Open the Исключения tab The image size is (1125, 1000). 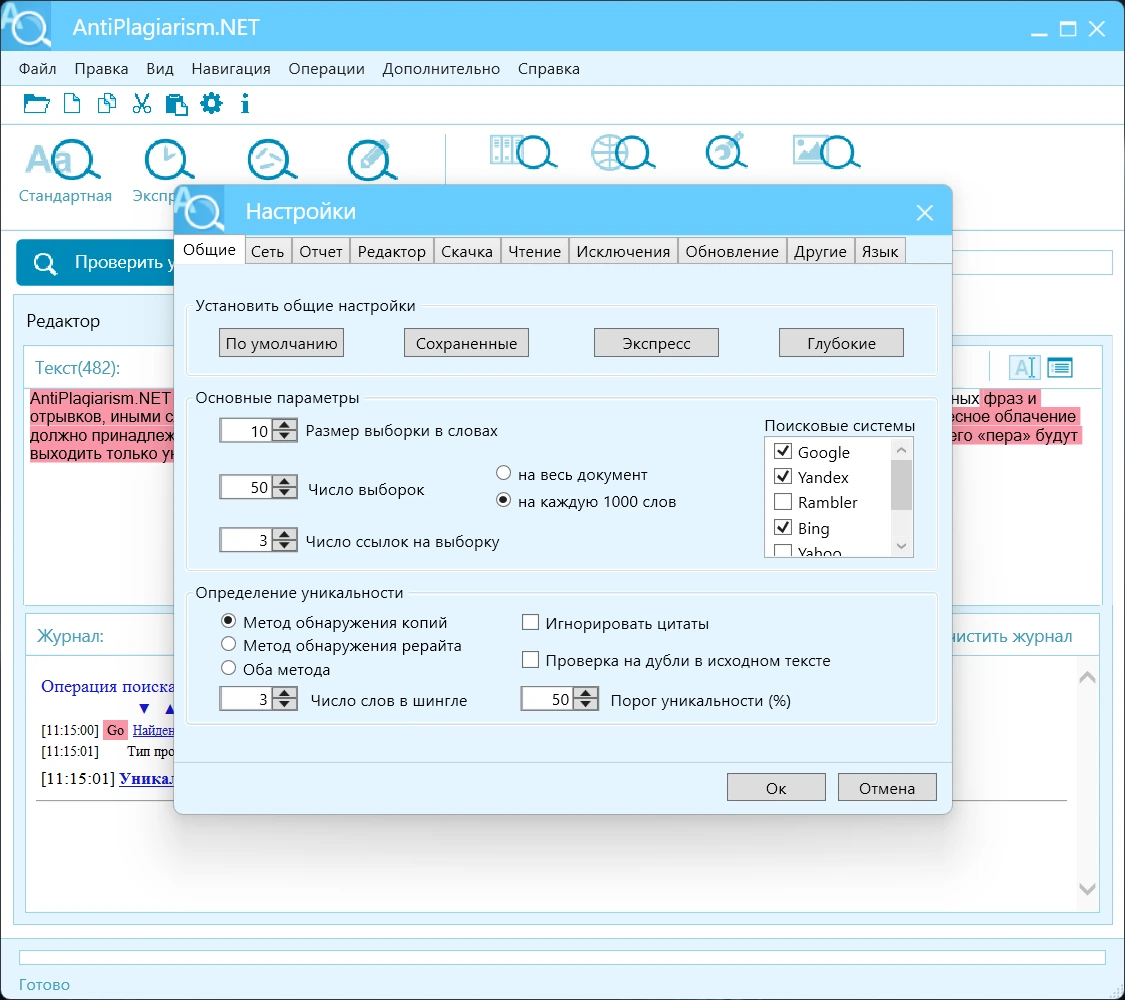623,252
